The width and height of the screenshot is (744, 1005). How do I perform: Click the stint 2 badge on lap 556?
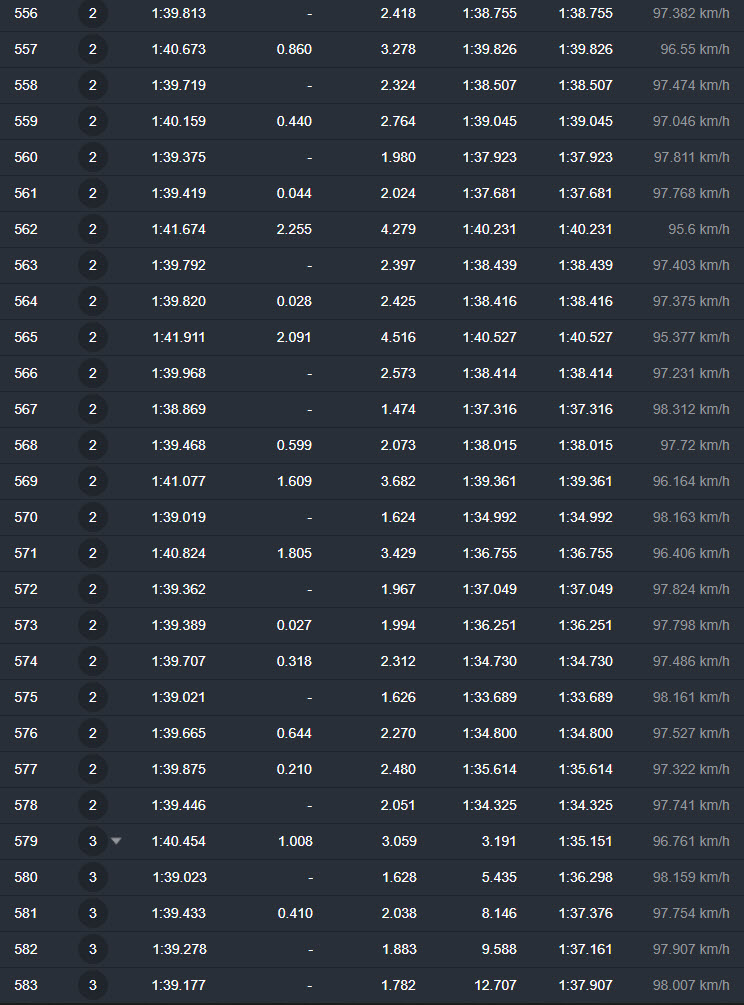coord(93,13)
